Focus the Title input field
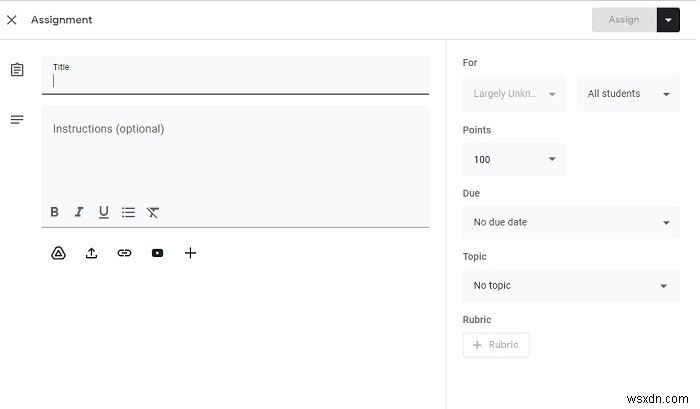This screenshot has height=409, width=700. (235, 75)
